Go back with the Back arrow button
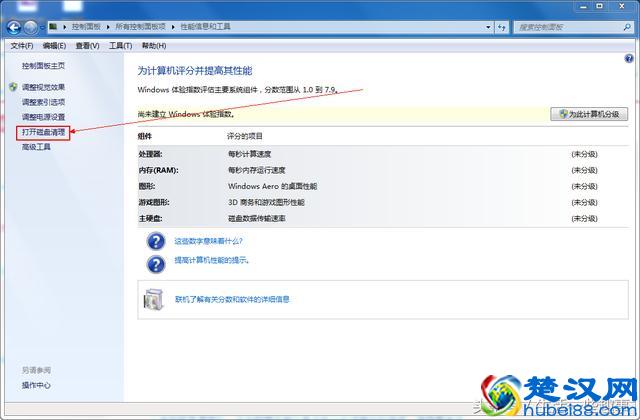 (x=14, y=27)
